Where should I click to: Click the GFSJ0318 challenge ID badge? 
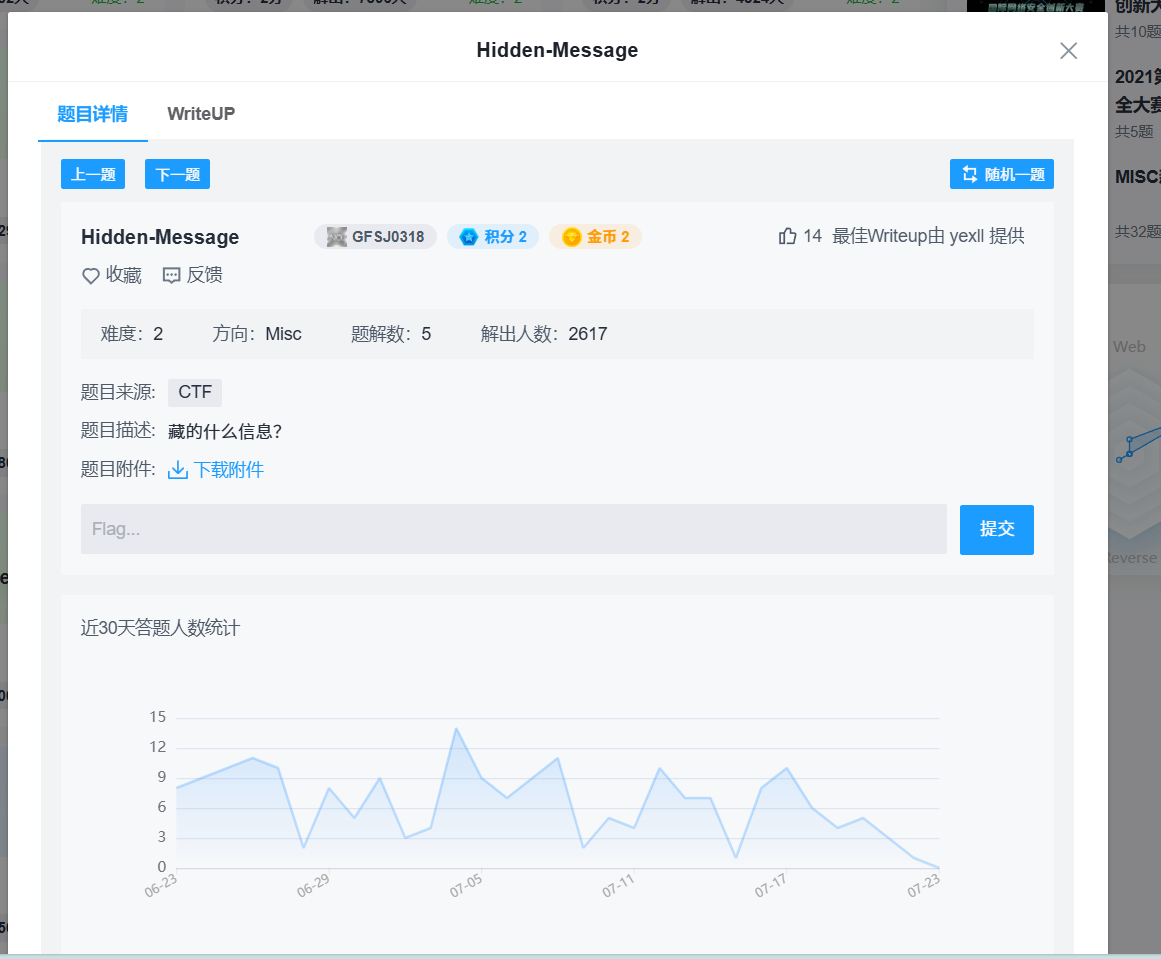click(x=375, y=236)
